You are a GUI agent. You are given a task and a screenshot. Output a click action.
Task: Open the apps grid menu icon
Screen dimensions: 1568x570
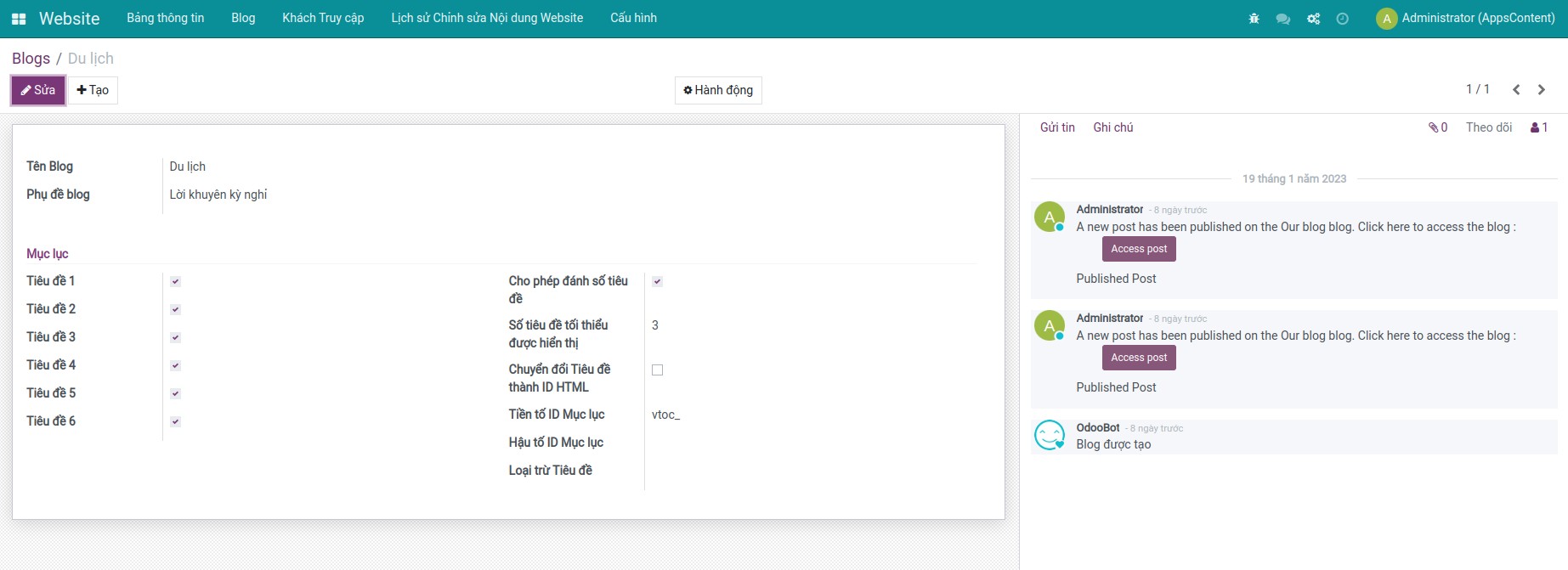pos(19,19)
